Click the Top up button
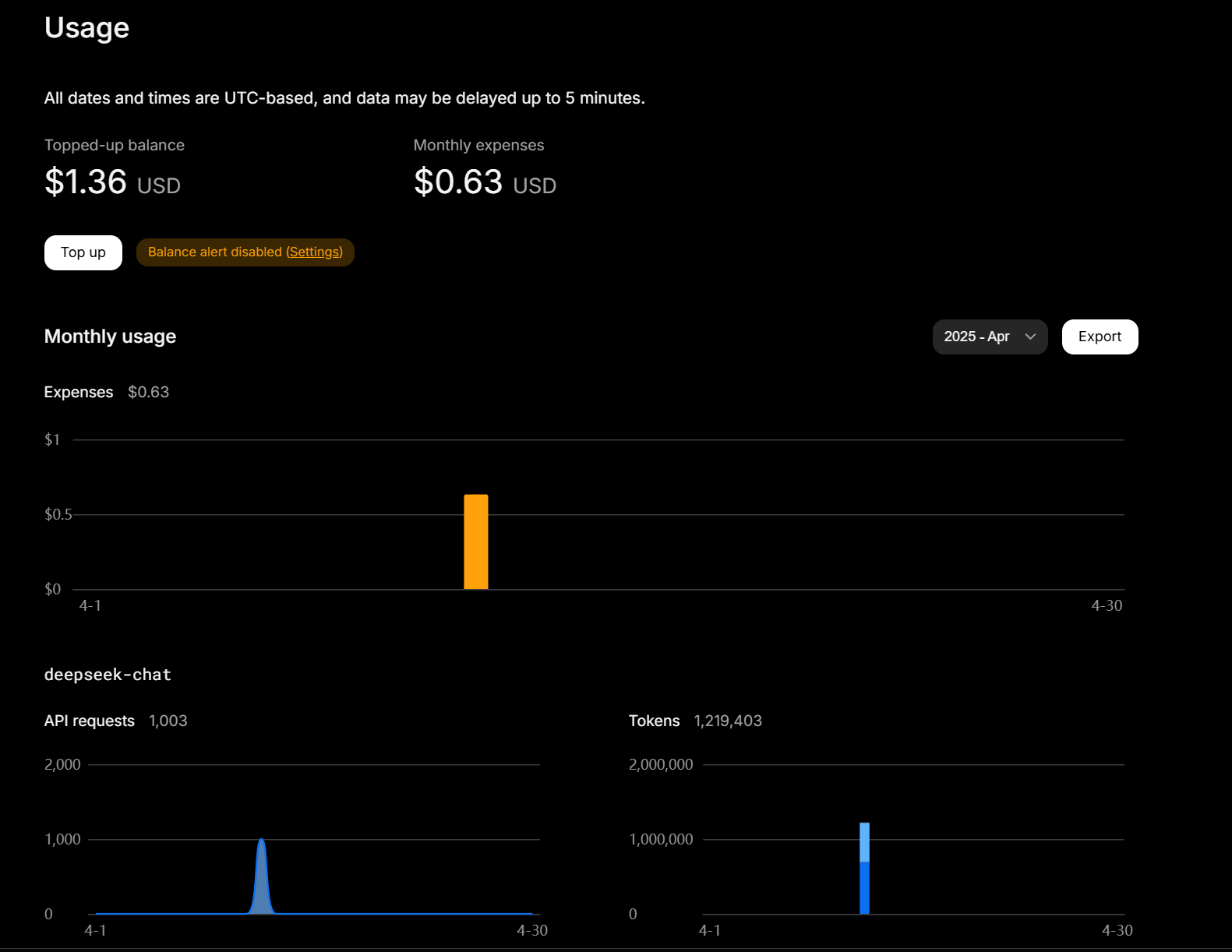Image resolution: width=1232 pixels, height=952 pixels. [x=83, y=252]
